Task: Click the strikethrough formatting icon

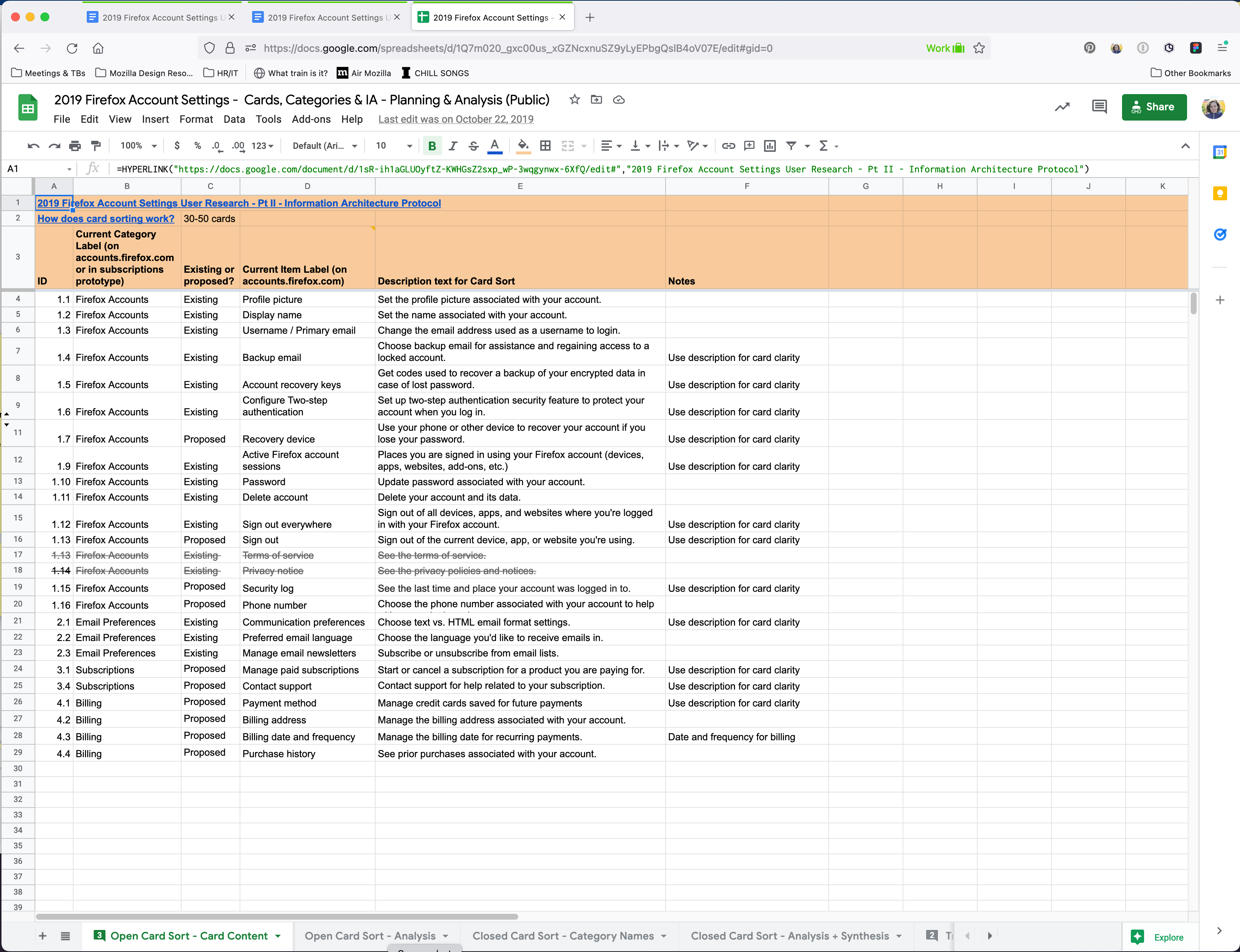Action: tap(474, 146)
